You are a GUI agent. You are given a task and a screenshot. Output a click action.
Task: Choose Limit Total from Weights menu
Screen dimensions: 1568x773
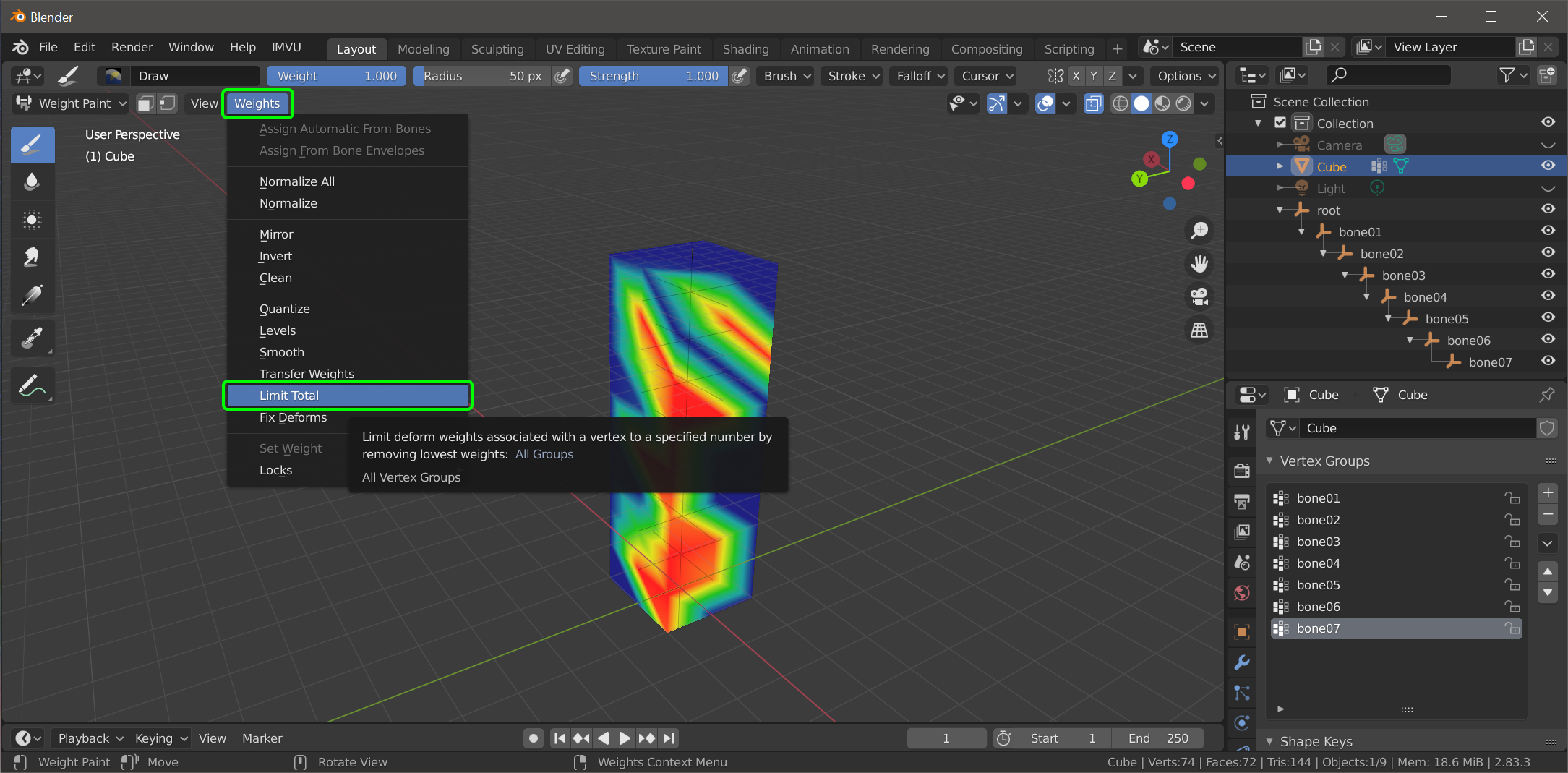348,396
